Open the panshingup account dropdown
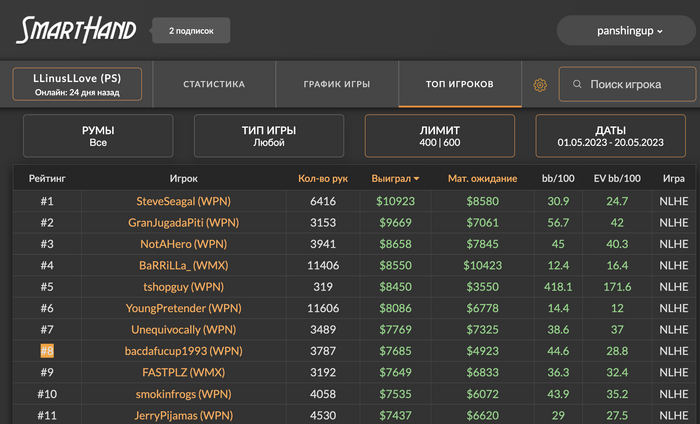 pos(626,31)
